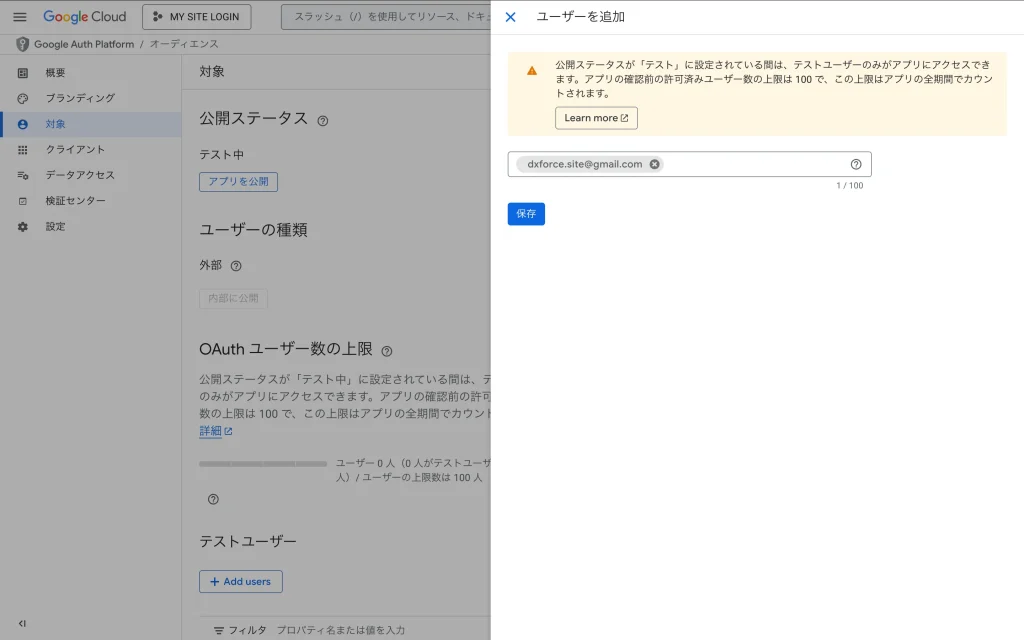Click help icon beside 公開ステータス
Screen dimensions: 1024x640
pos(323,121)
